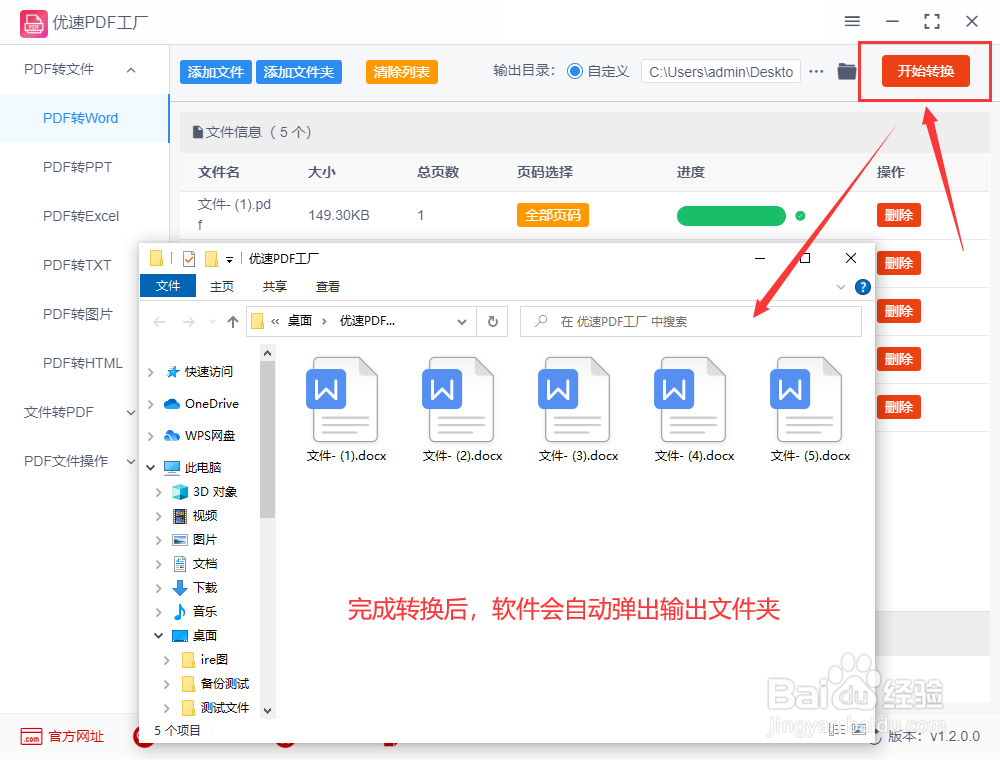Image resolution: width=1000 pixels, height=760 pixels.
Task: Go up one folder level in Explorer
Action: coord(233,322)
